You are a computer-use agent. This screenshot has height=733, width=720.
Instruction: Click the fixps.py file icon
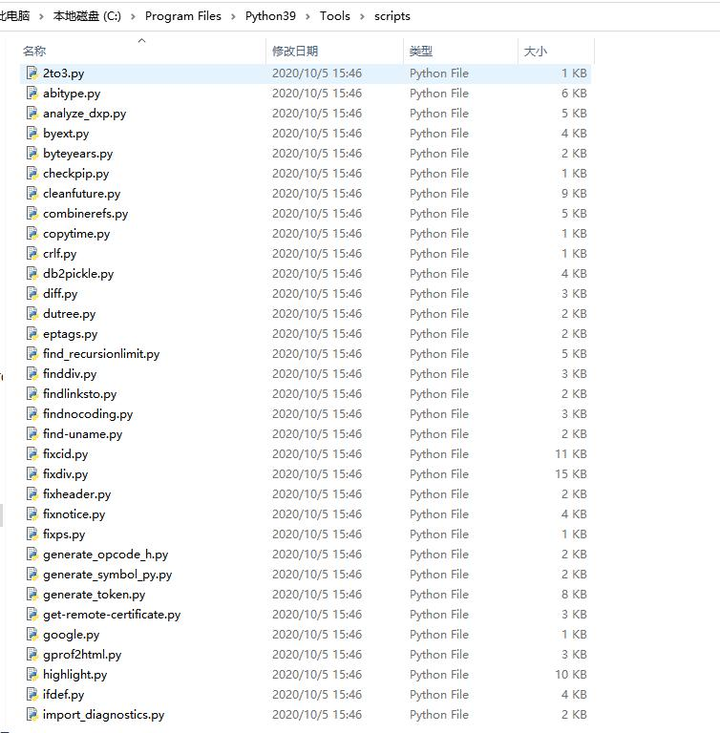[x=32, y=534]
